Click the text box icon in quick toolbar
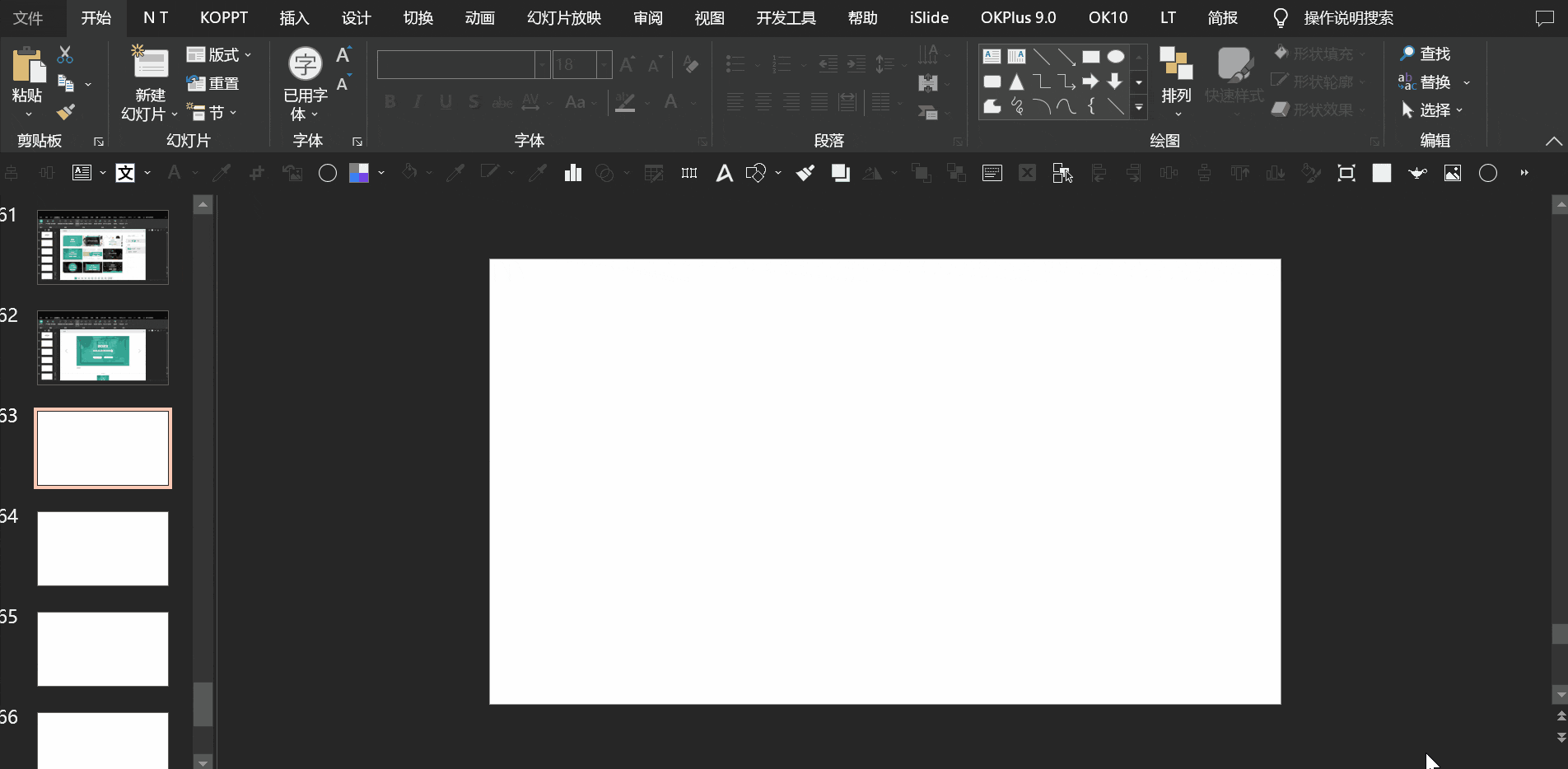Image resolution: width=1568 pixels, height=769 pixels. [82, 173]
